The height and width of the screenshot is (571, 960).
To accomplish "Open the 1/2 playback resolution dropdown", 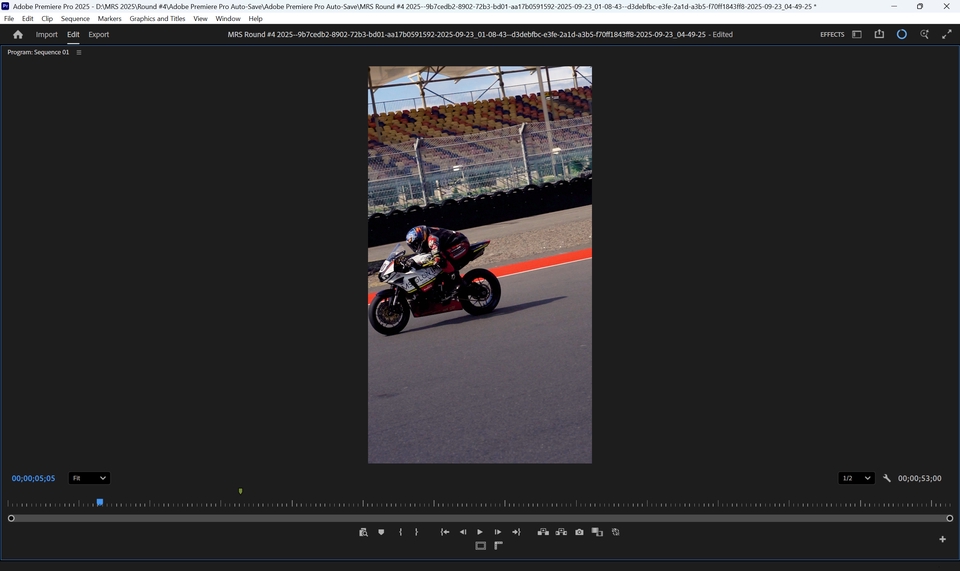I will [856, 478].
